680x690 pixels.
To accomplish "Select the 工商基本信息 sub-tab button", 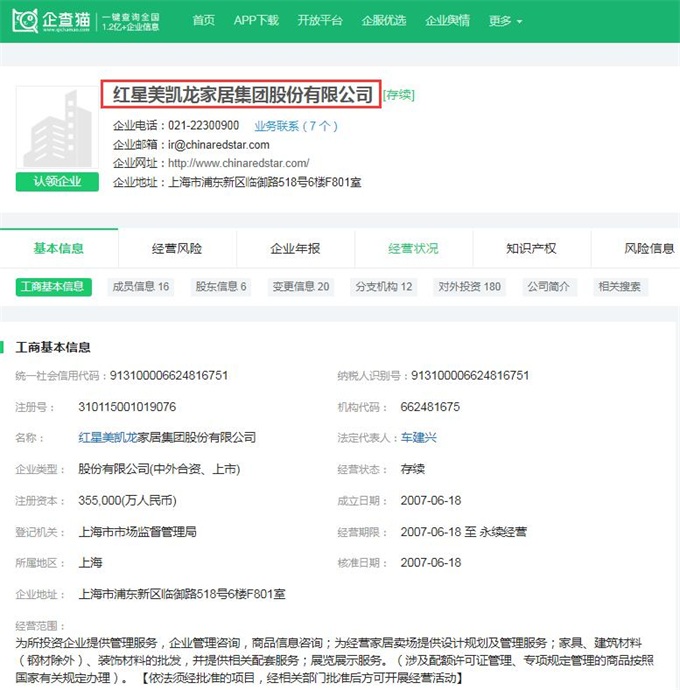I will coord(53,287).
